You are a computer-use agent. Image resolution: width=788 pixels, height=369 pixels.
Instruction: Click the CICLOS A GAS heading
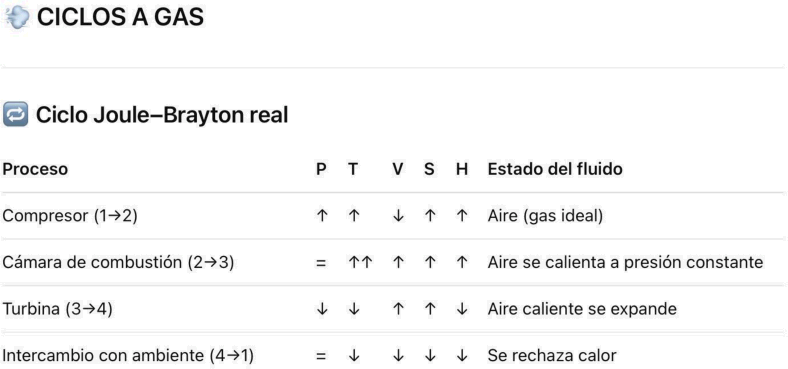[121, 18]
